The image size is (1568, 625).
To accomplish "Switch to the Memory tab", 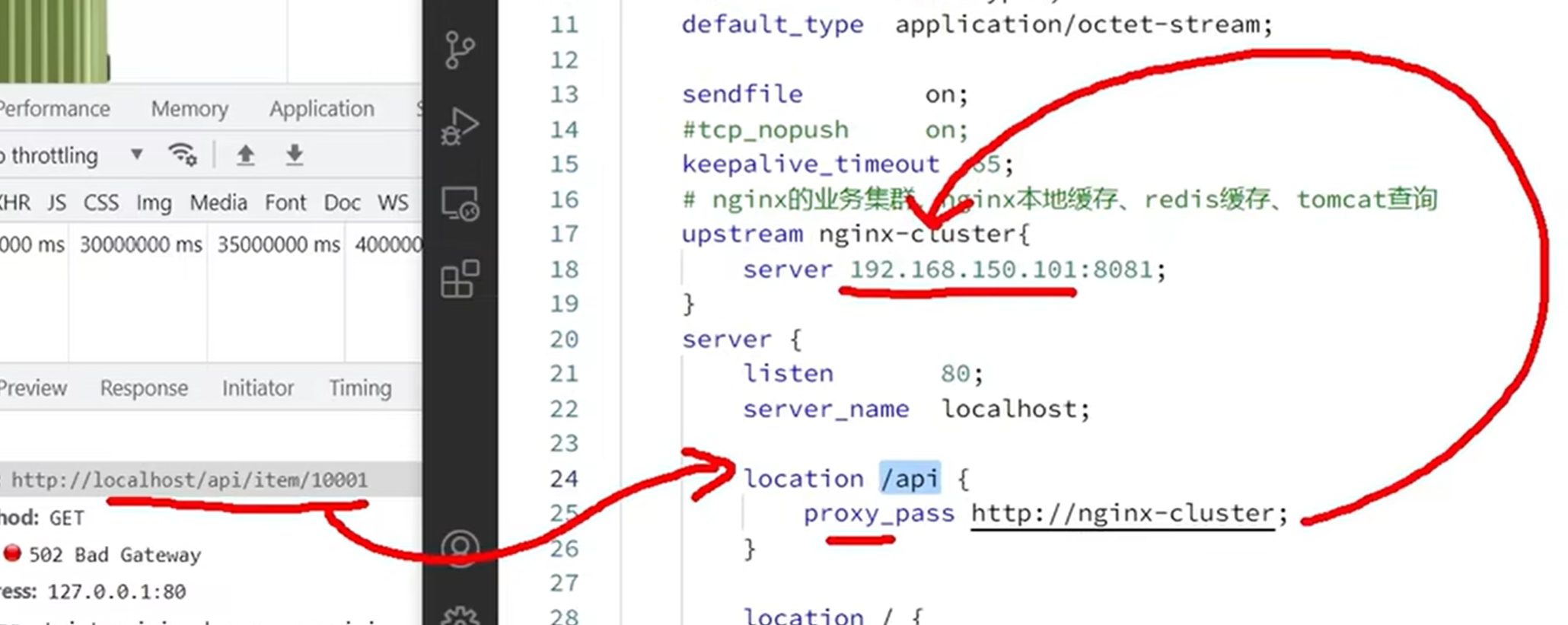I will pos(190,109).
